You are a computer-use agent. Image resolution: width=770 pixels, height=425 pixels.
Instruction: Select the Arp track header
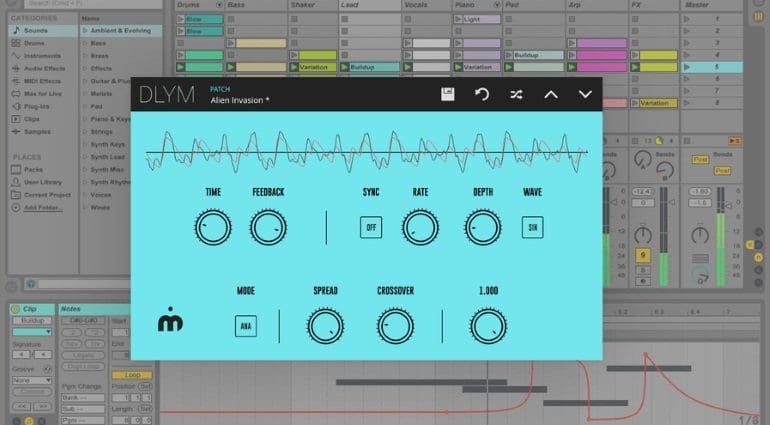597,5
